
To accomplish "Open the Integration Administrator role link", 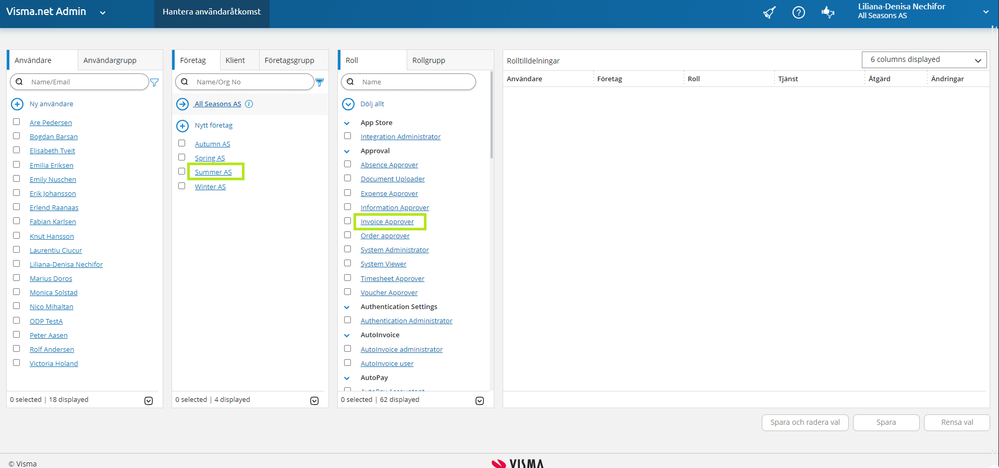I will [x=401, y=137].
